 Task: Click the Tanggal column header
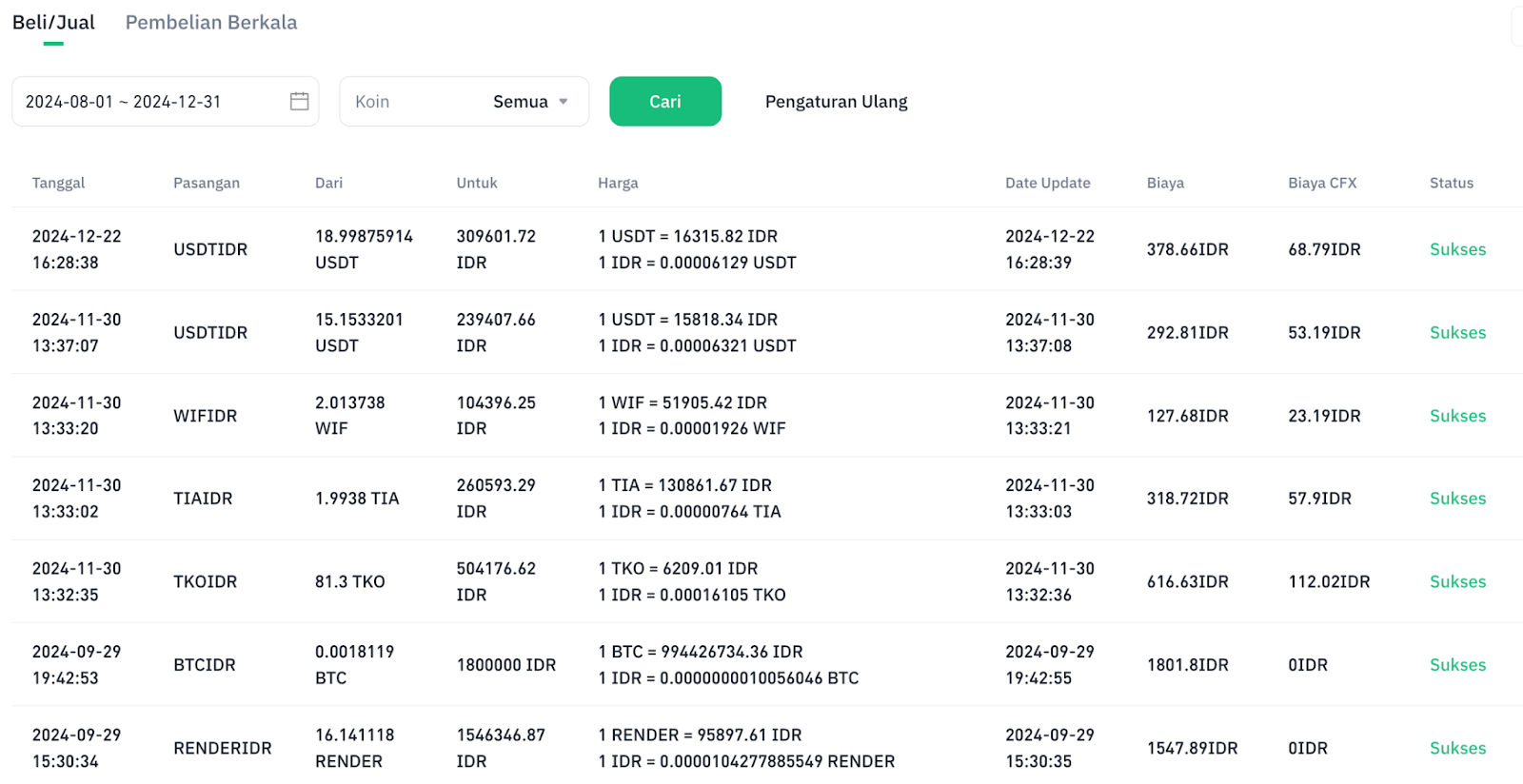click(x=58, y=183)
